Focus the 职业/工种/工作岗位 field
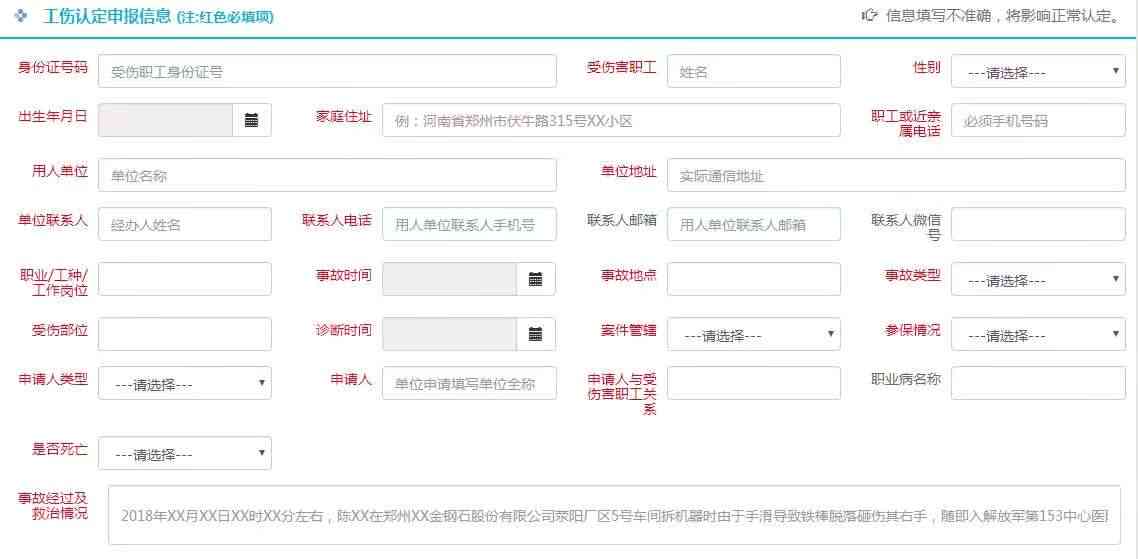Viewport: 1138px width, 559px height. coord(185,279)
